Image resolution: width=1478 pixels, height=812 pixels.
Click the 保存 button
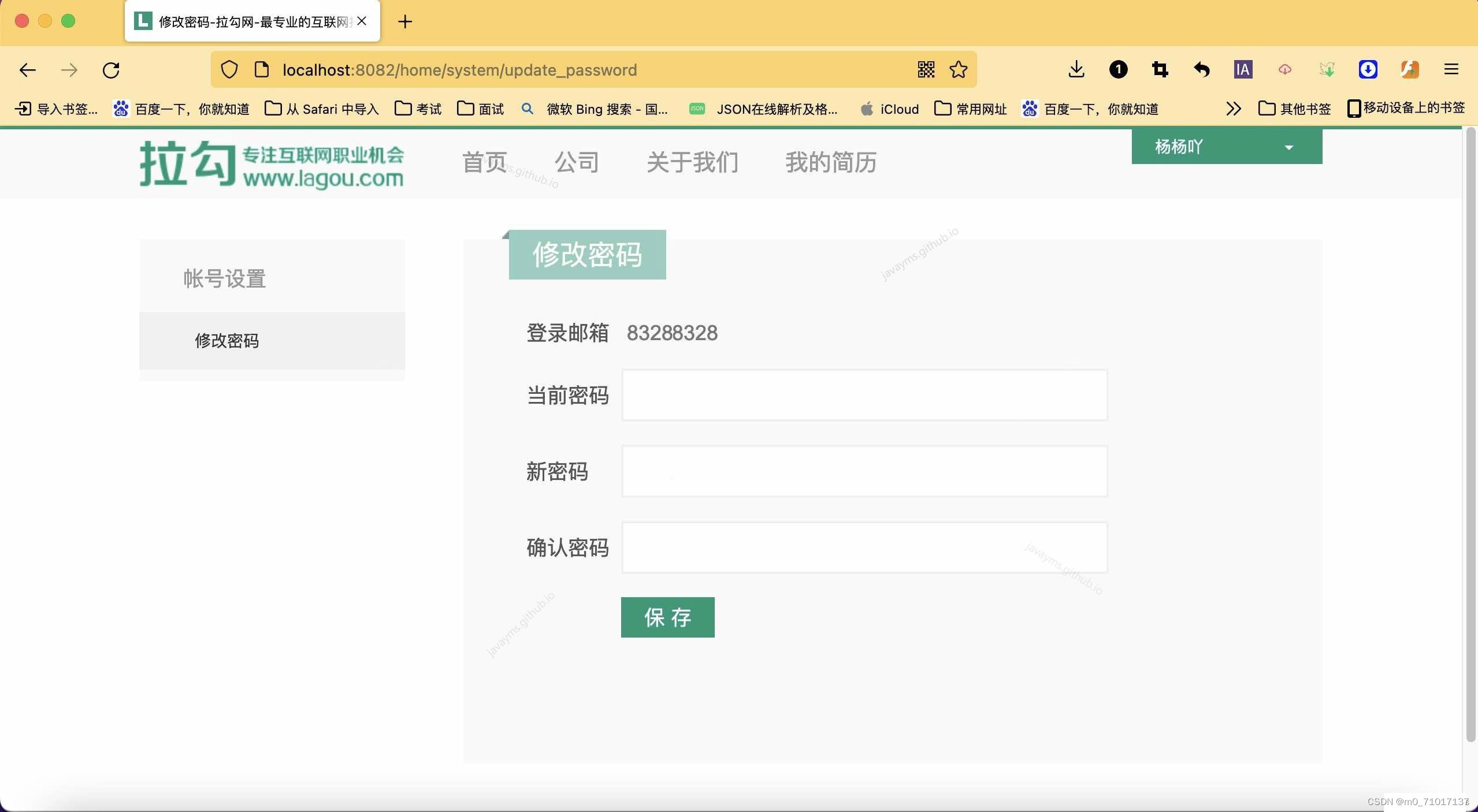[x=667, y=617]
